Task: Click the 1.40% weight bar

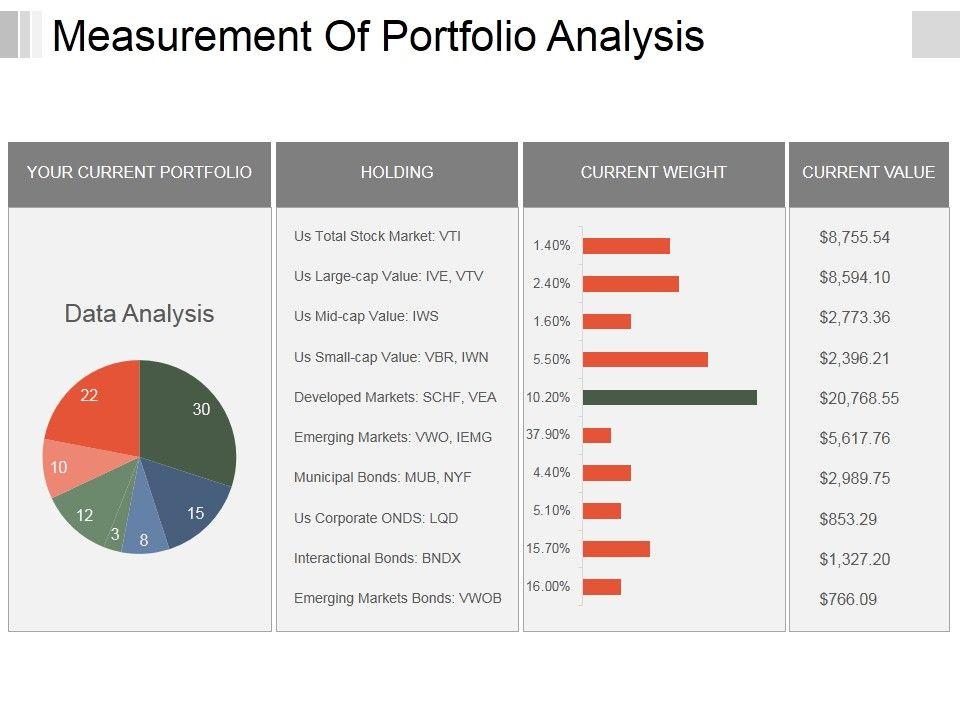Action: pyautogui.click(x=626, y=246)
